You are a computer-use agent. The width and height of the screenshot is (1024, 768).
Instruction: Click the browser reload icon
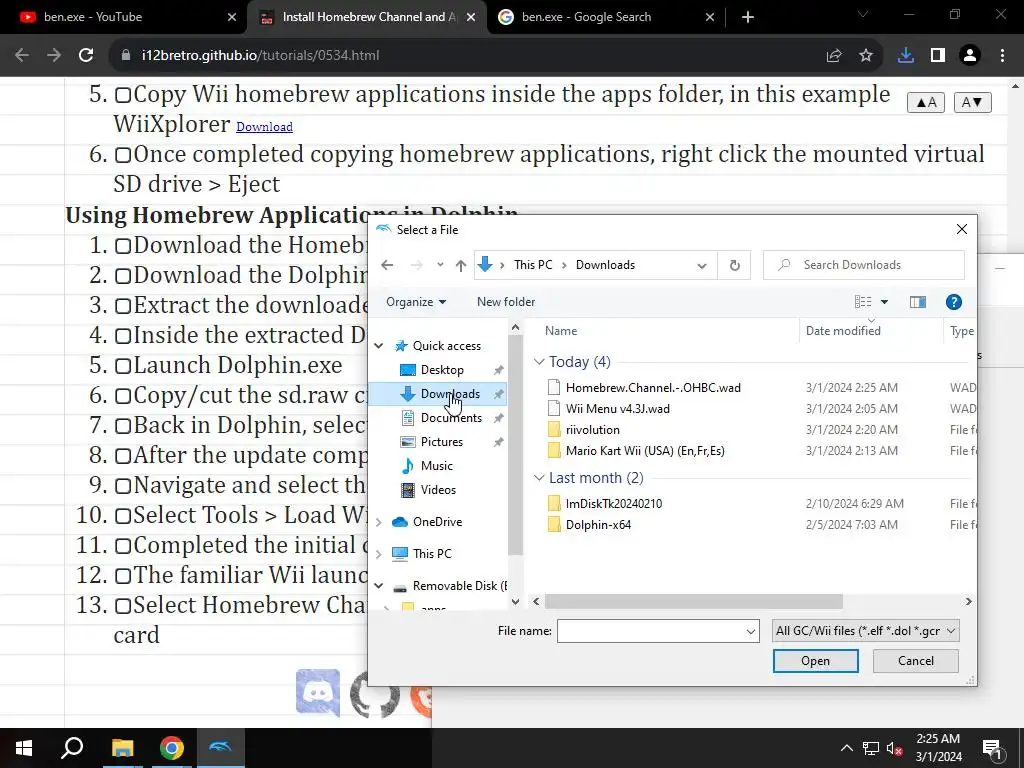pos(86,56)
